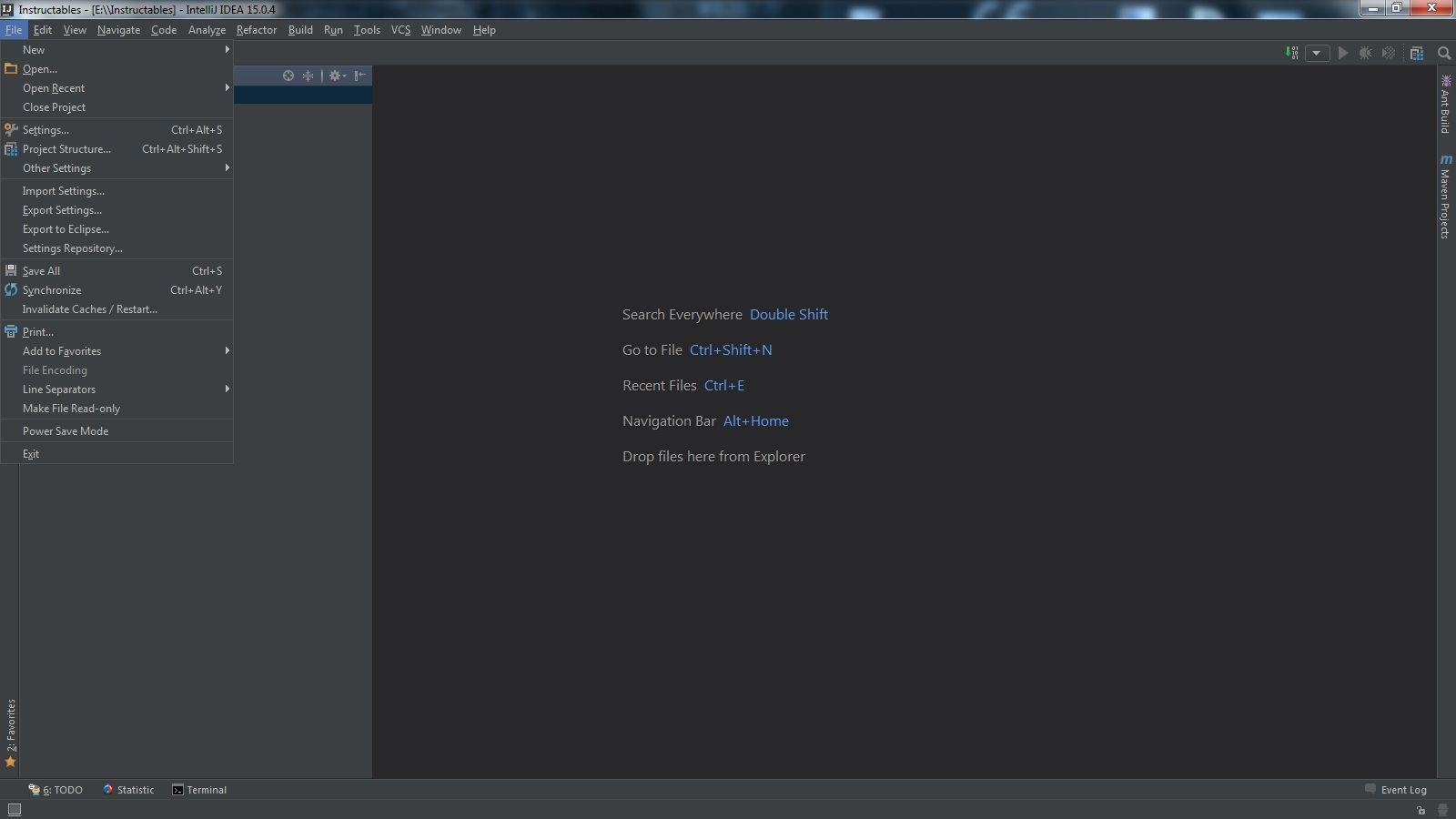
Task: Open the VCS menu
Action: 400,29
